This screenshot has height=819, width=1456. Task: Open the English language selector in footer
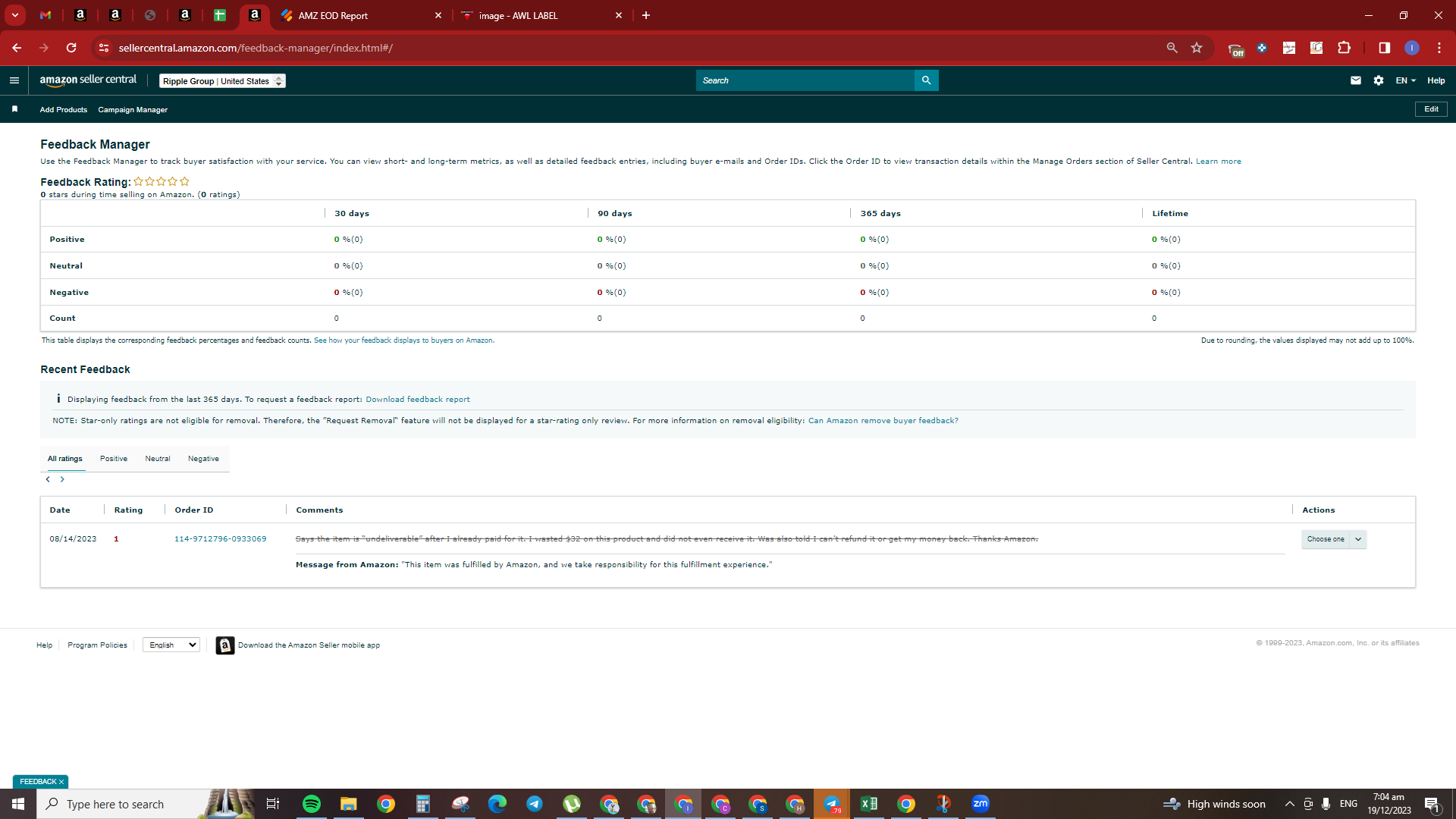[171, 645]
